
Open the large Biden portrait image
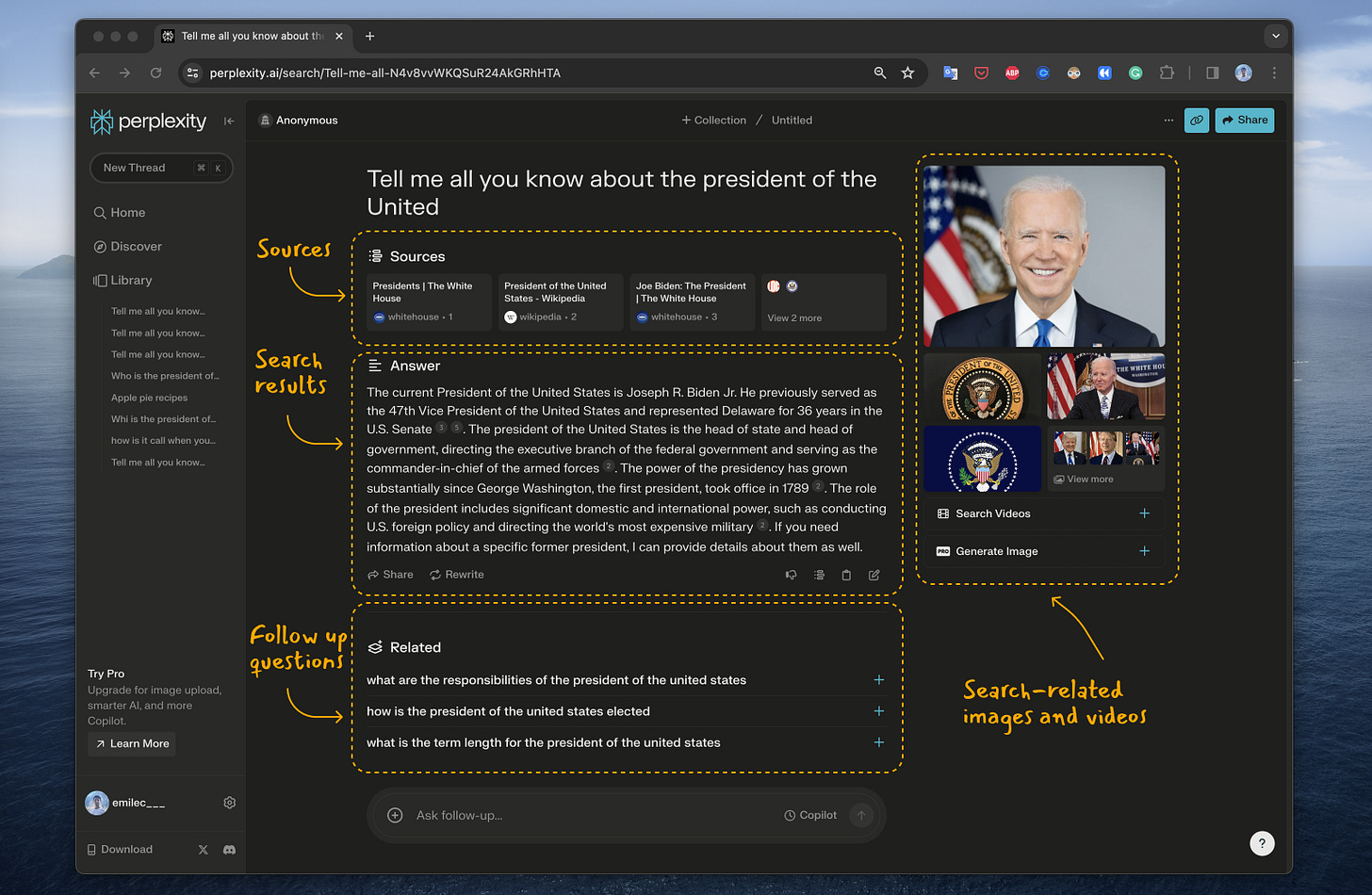(1044, 256)
